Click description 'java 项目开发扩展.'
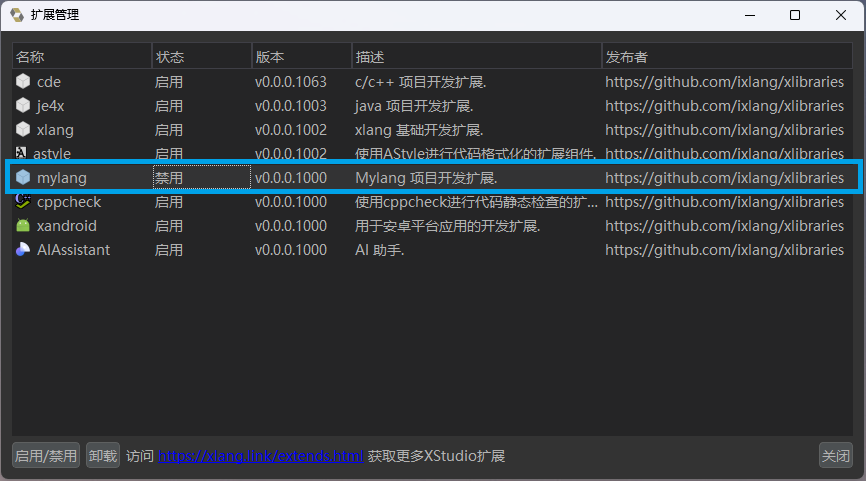The width and height of the screenshot is (866, 481). pos(414,105)
